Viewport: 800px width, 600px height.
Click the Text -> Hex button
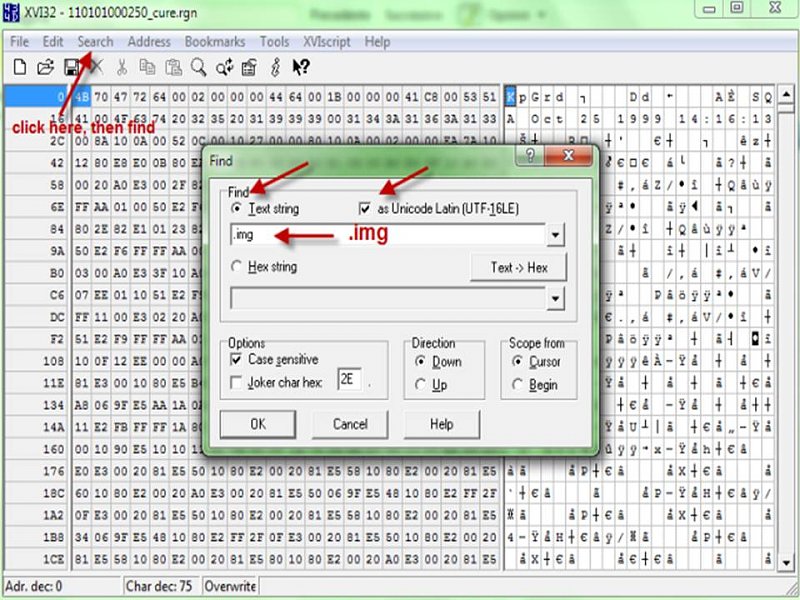click(518, 268)
